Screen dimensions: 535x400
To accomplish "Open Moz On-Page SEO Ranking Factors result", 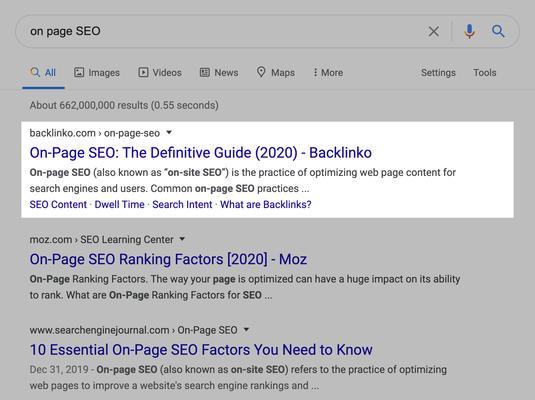I will [168, 259].
